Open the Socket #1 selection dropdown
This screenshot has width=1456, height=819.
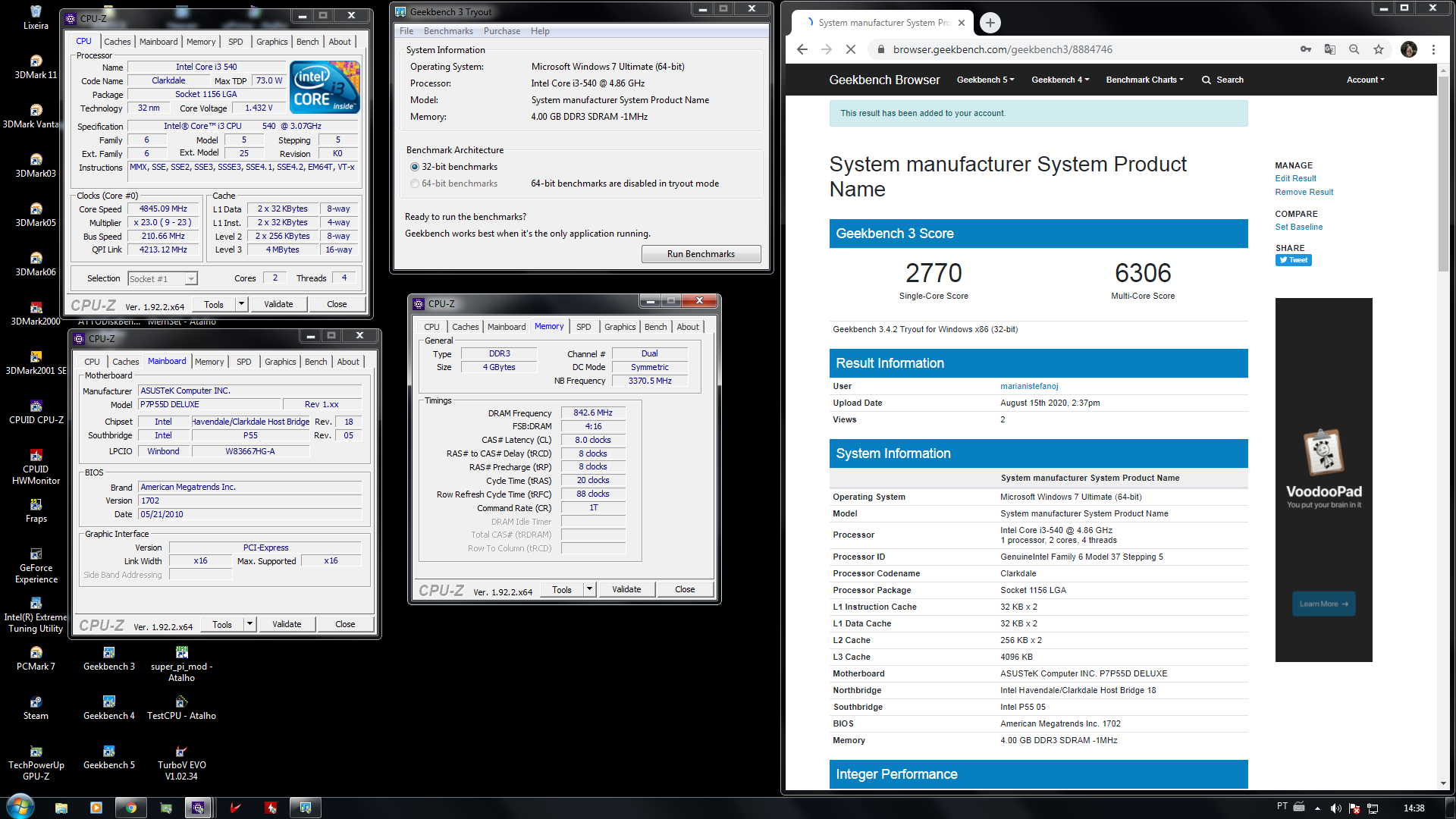pyautogui.click(x=163, y=278)
